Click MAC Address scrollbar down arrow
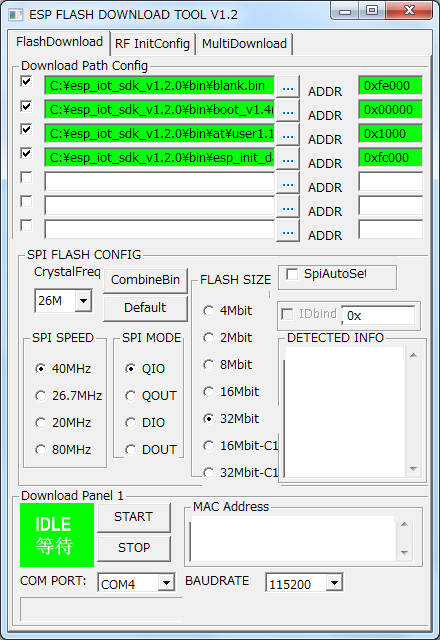 404,553
